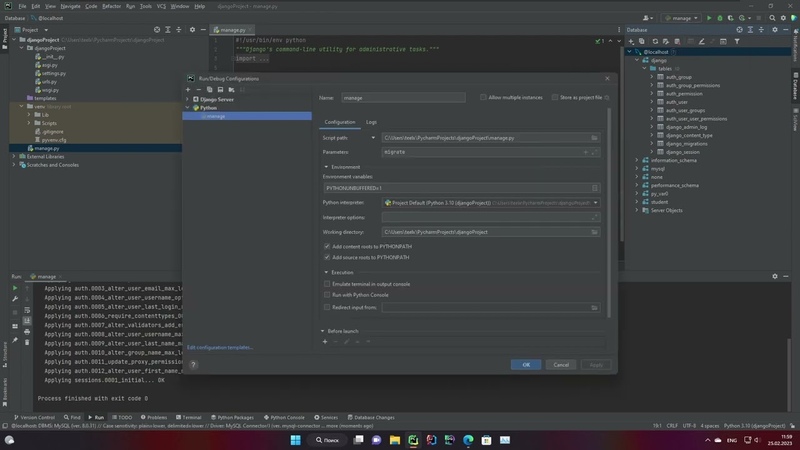The image size is (800, 450).
Task: Open the Database panel filter
Action: click(x=737, y=41)
